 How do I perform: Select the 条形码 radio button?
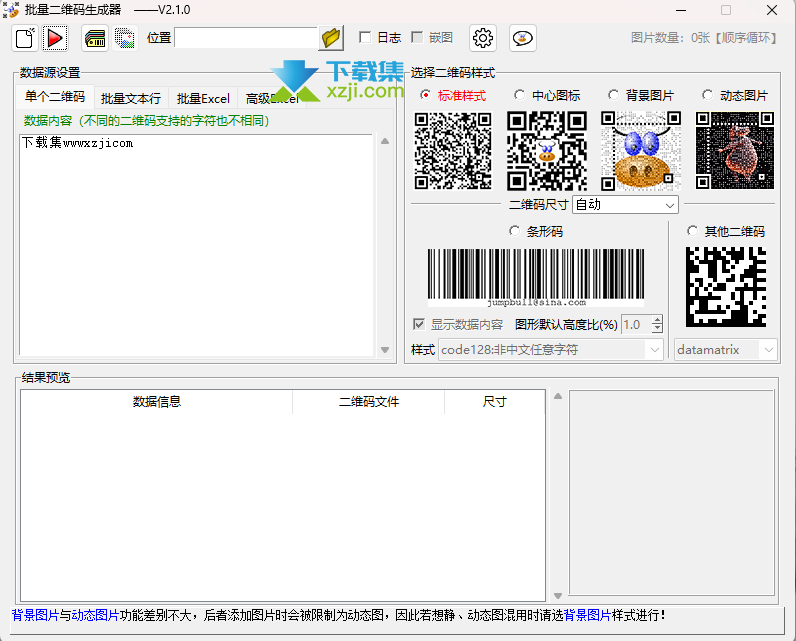(514, 231)
